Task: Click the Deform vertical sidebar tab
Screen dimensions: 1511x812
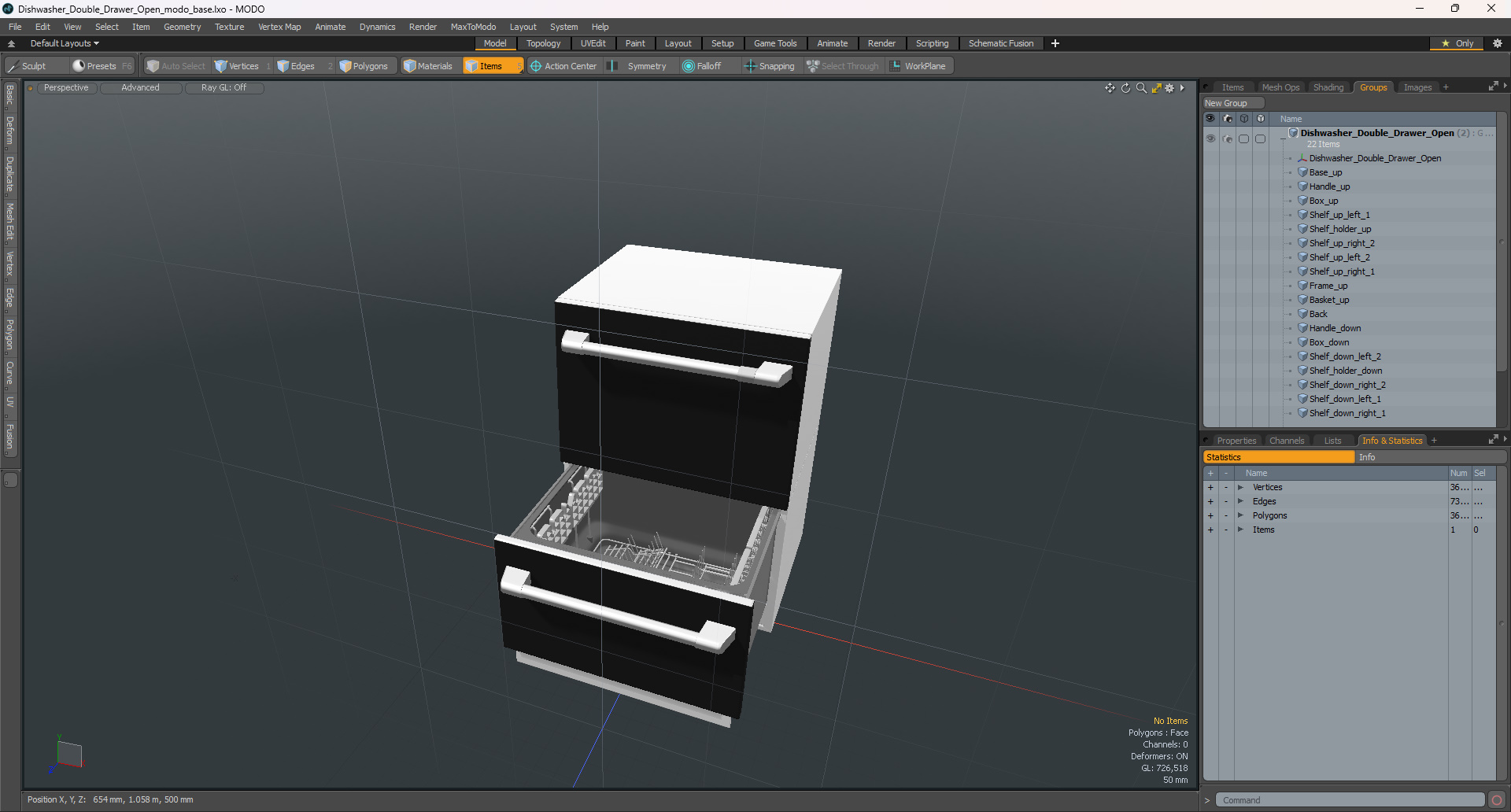Action: tap(9, 131)
